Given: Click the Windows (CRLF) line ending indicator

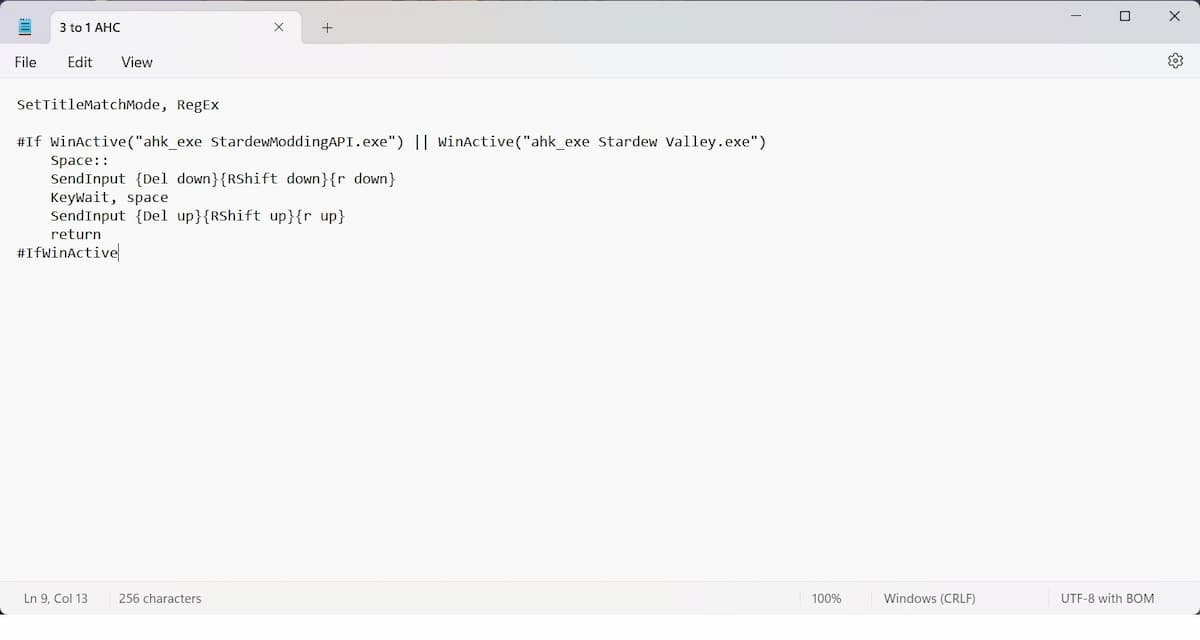Looking at the screenshot, I should point(929,598).
